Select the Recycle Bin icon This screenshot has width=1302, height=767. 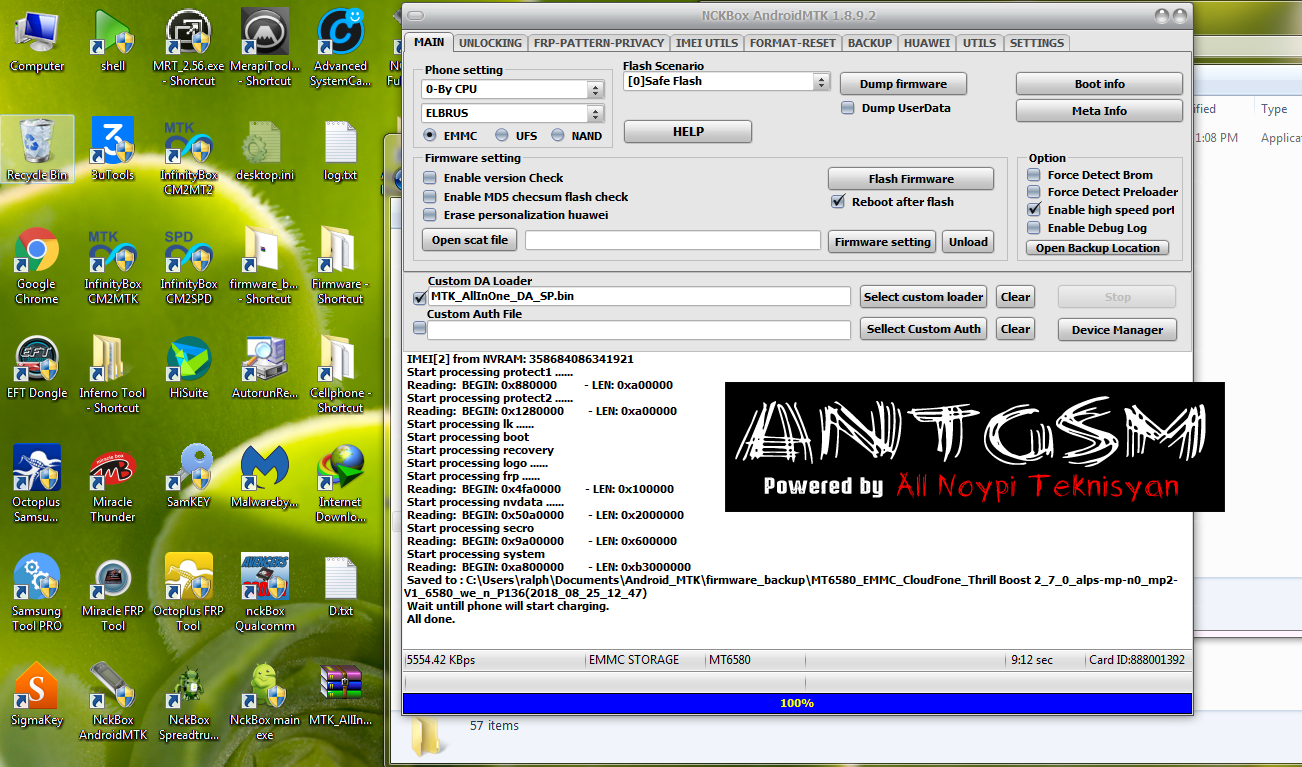pyautogui.click(x=37, y=149)
